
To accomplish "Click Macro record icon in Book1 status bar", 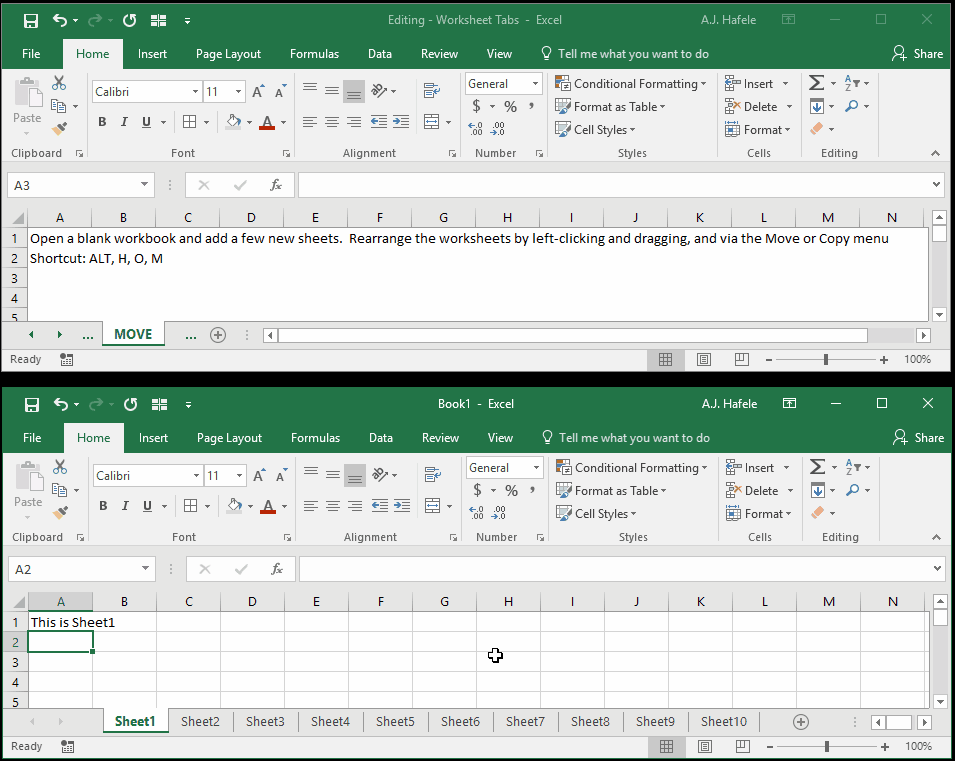I will [68, 746].
